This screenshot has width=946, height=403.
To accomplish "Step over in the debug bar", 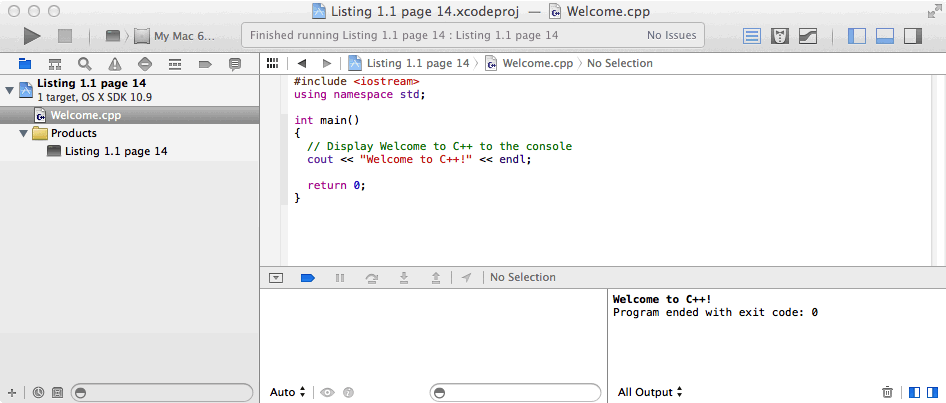I will coord(372,278).
